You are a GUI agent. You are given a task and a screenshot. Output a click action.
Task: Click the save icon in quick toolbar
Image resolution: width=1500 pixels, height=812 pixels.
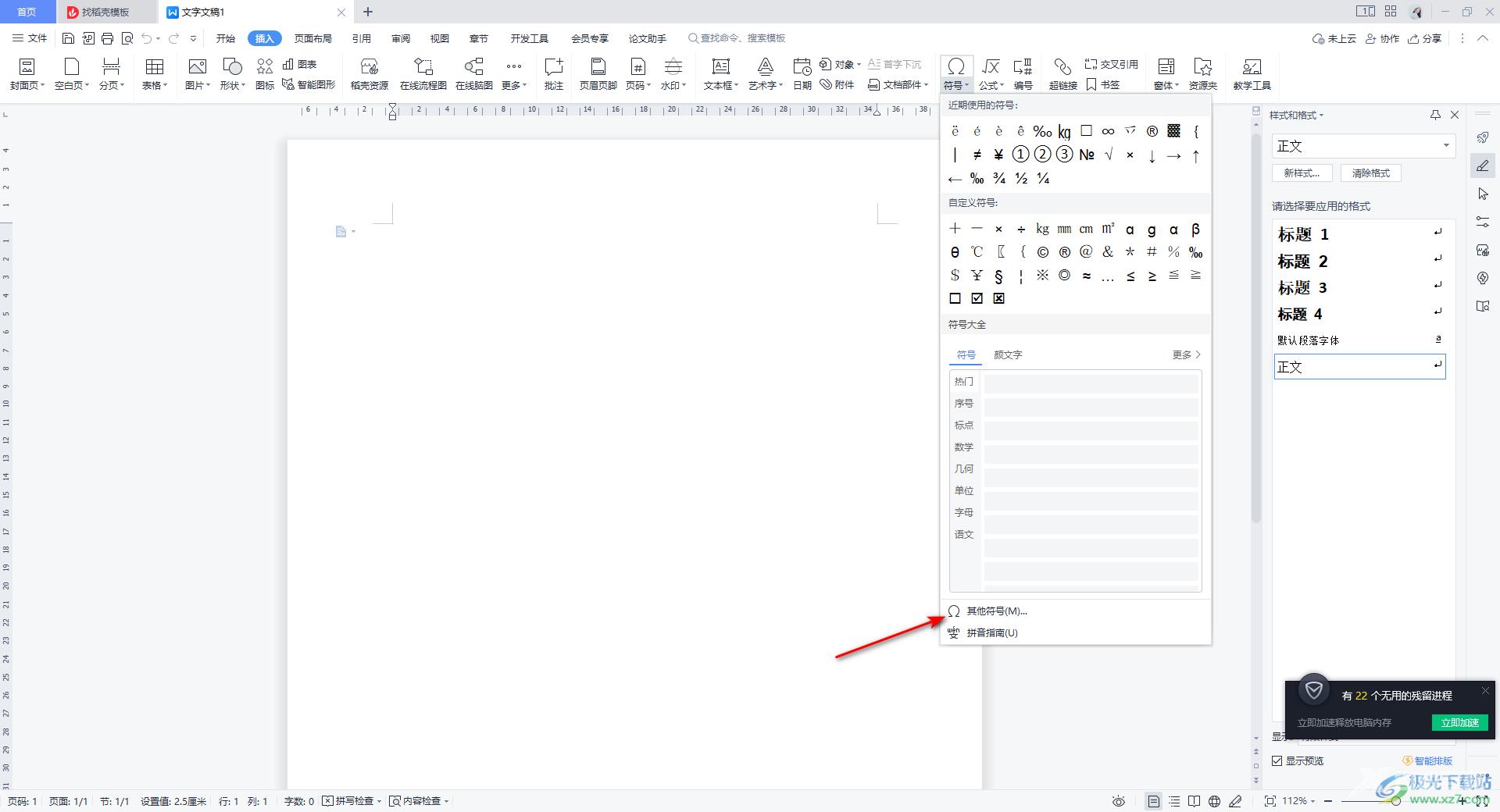point(68,38)
